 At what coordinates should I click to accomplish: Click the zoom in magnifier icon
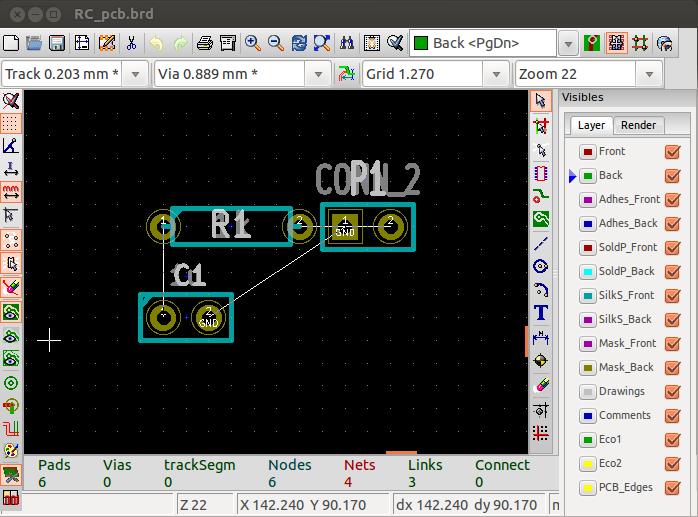click(x=252, y=43)
